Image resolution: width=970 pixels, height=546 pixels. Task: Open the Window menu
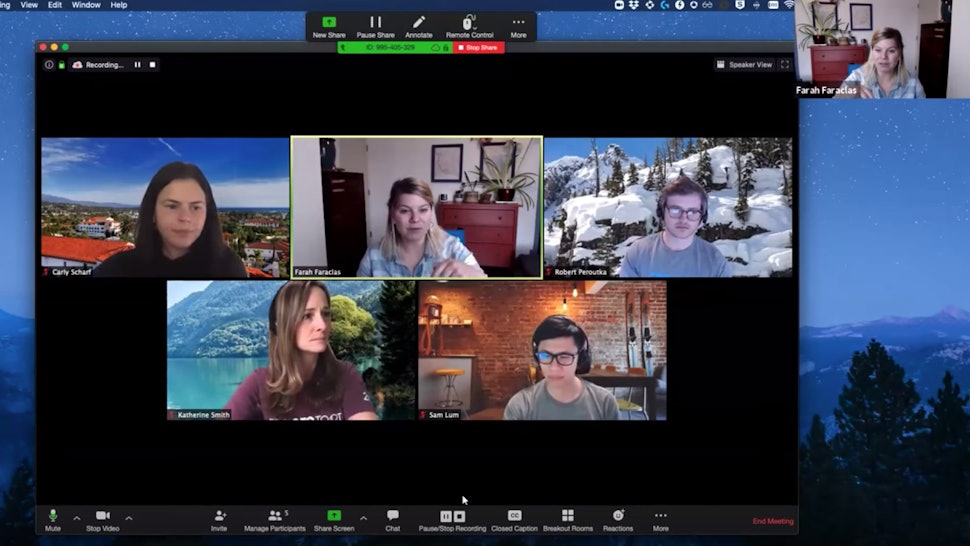tap(86, 5)
